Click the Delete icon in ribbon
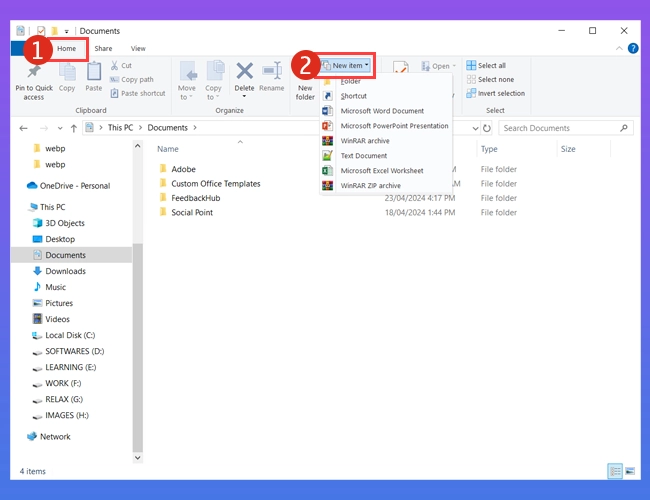The image size is (650, 500). [x=244, y=73]
